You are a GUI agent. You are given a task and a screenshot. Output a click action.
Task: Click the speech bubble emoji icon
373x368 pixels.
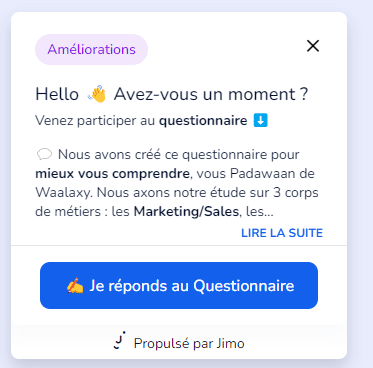44,154
